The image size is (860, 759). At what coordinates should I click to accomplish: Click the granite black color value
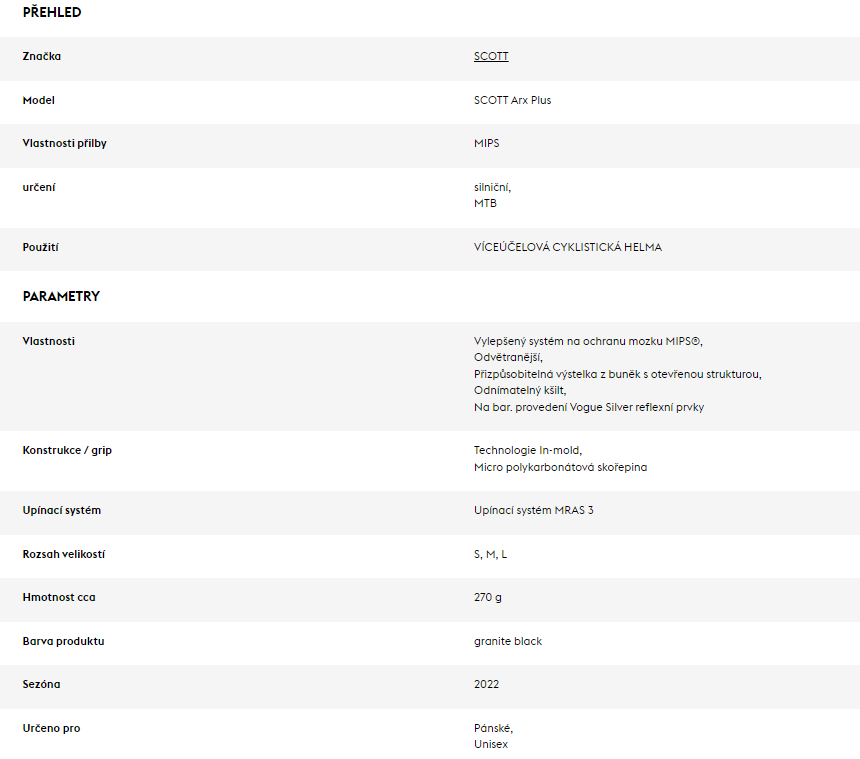[x=508, y=641]
